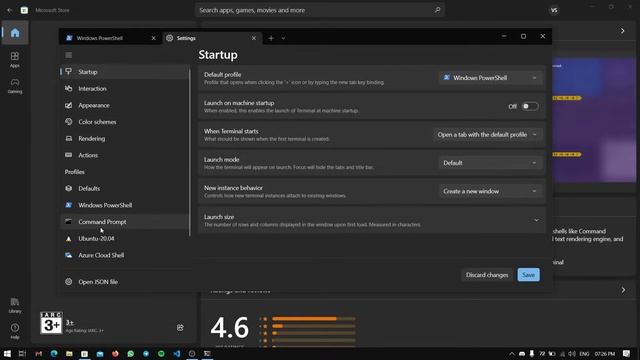Screen dimensions: 640x360
Task: Go back in Microsoft Store
Action: 9,10
